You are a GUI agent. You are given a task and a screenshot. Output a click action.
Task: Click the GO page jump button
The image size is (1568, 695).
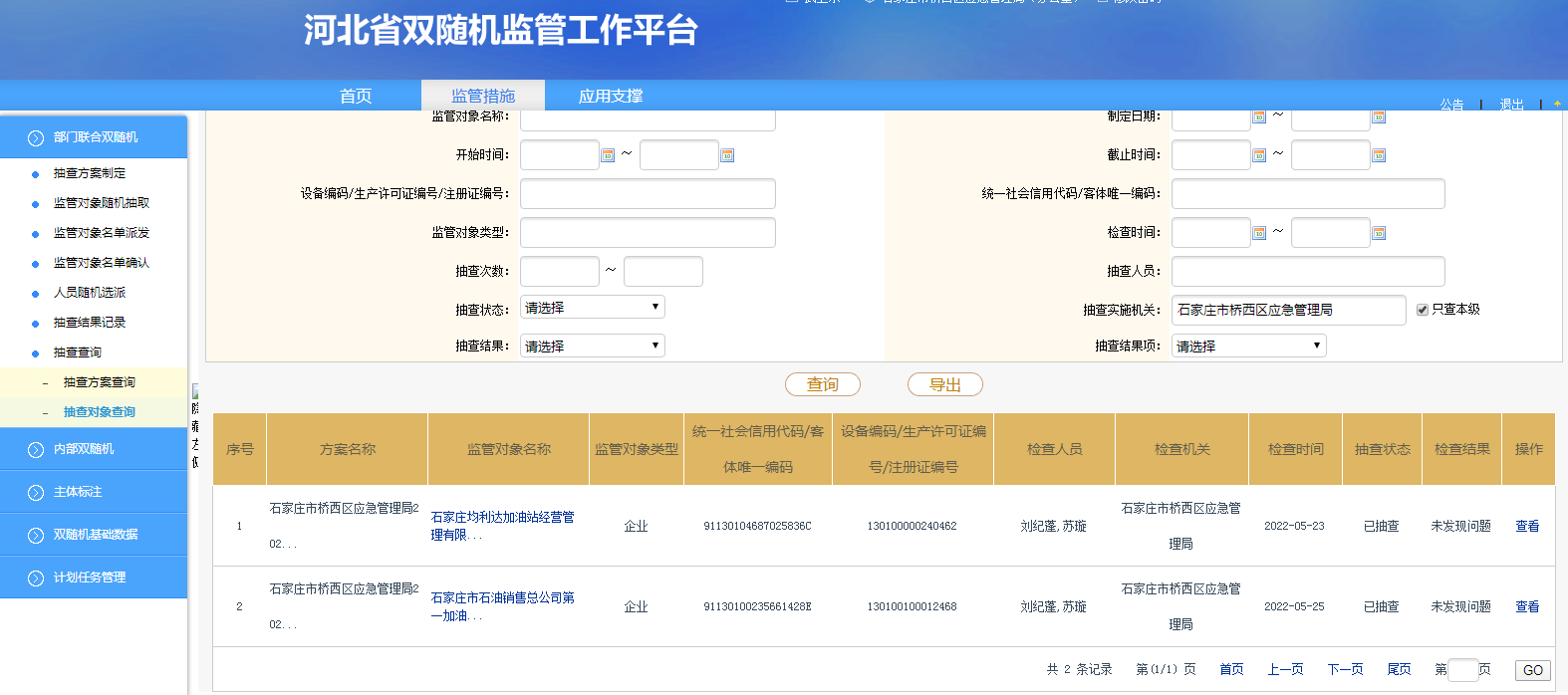pyautogui.click(x=1533, y=670)
